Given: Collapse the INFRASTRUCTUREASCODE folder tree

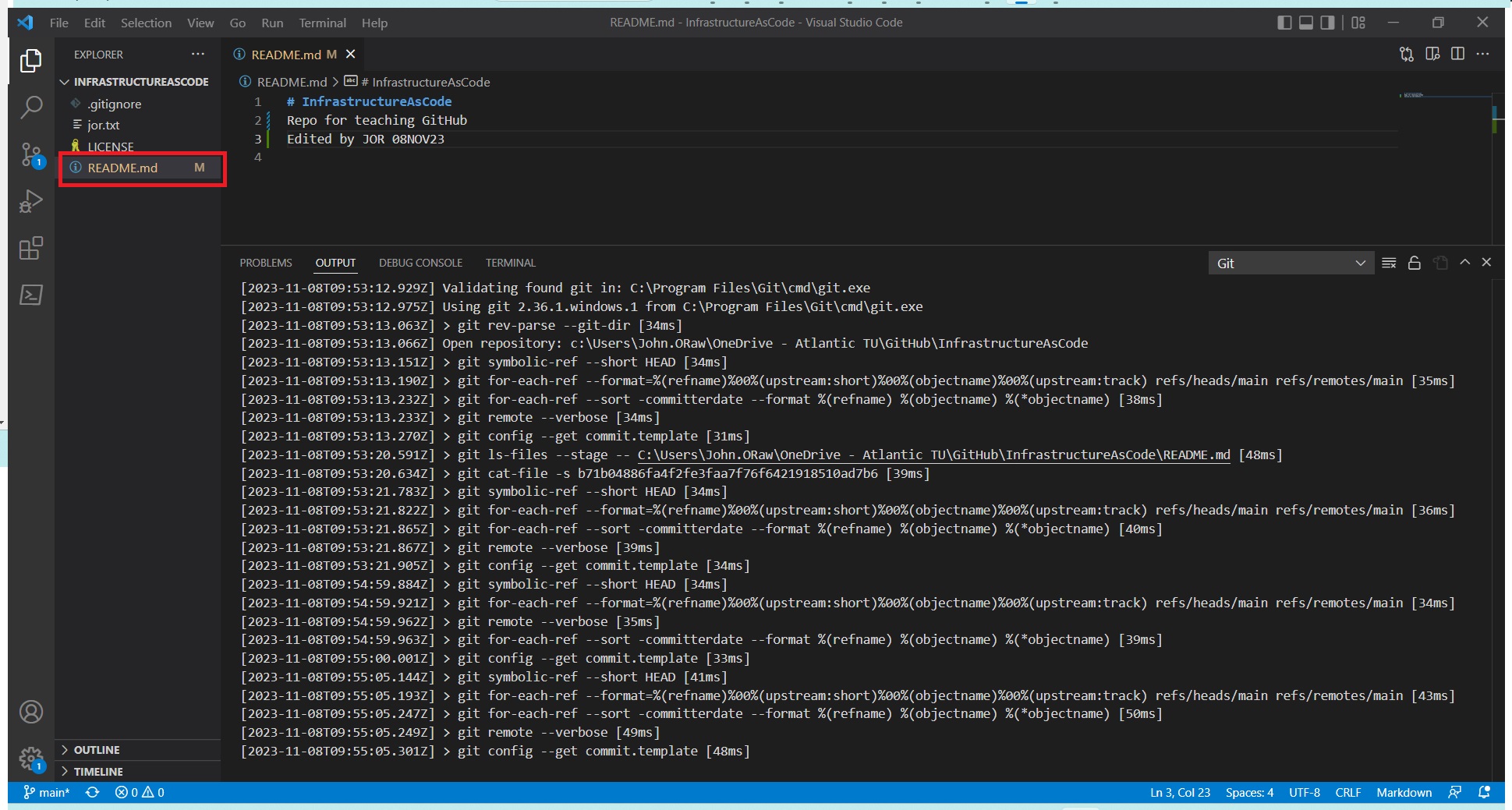Looking at the screenshot, I should point(140,82).
